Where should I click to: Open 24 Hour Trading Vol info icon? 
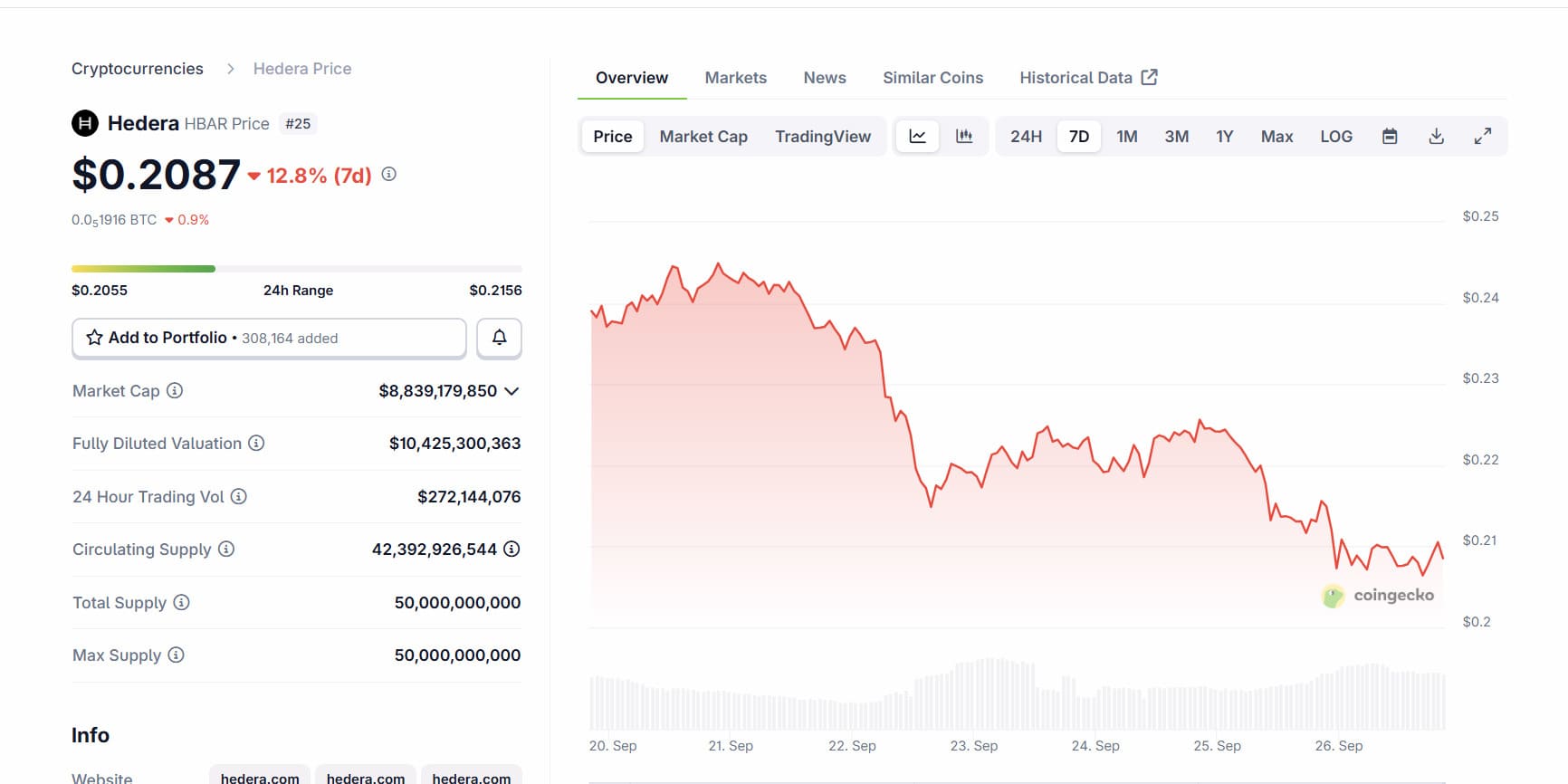click(239, 496)
